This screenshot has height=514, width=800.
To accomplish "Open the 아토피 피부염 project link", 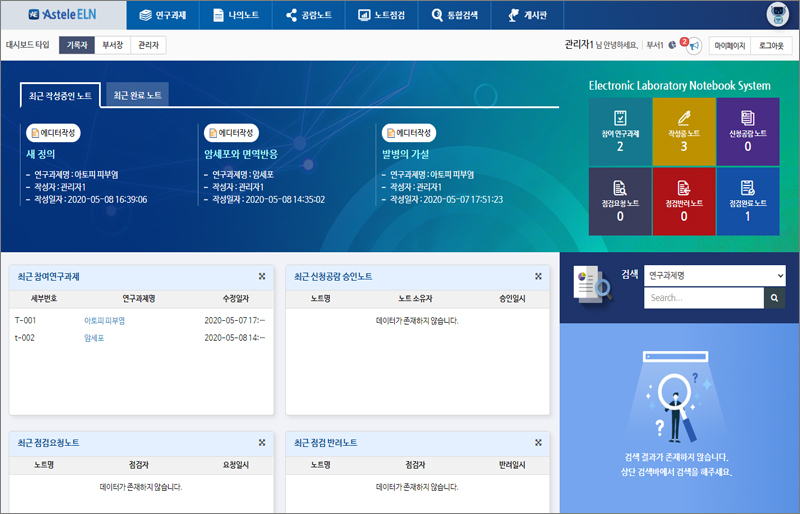I will point(104,320).
